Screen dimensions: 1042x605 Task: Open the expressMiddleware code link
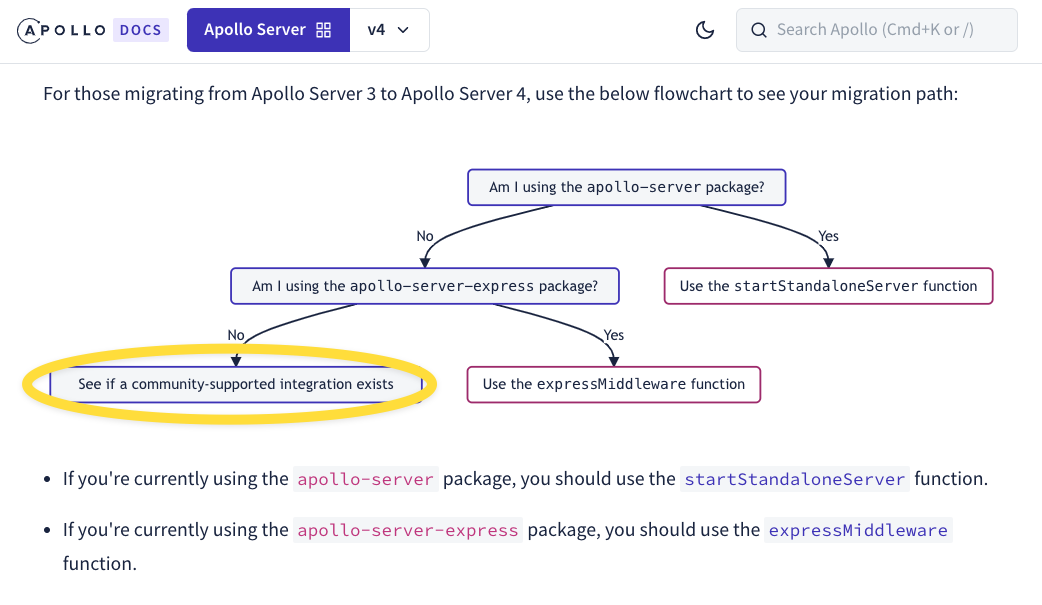point(858,530)
